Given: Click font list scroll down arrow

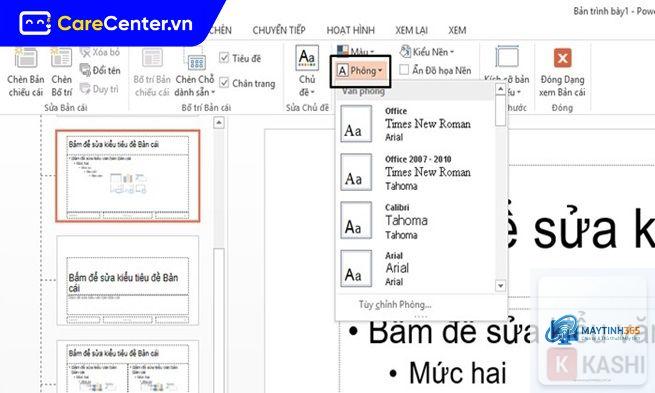Looking at the screenshot, I should [x=500, y=286].
